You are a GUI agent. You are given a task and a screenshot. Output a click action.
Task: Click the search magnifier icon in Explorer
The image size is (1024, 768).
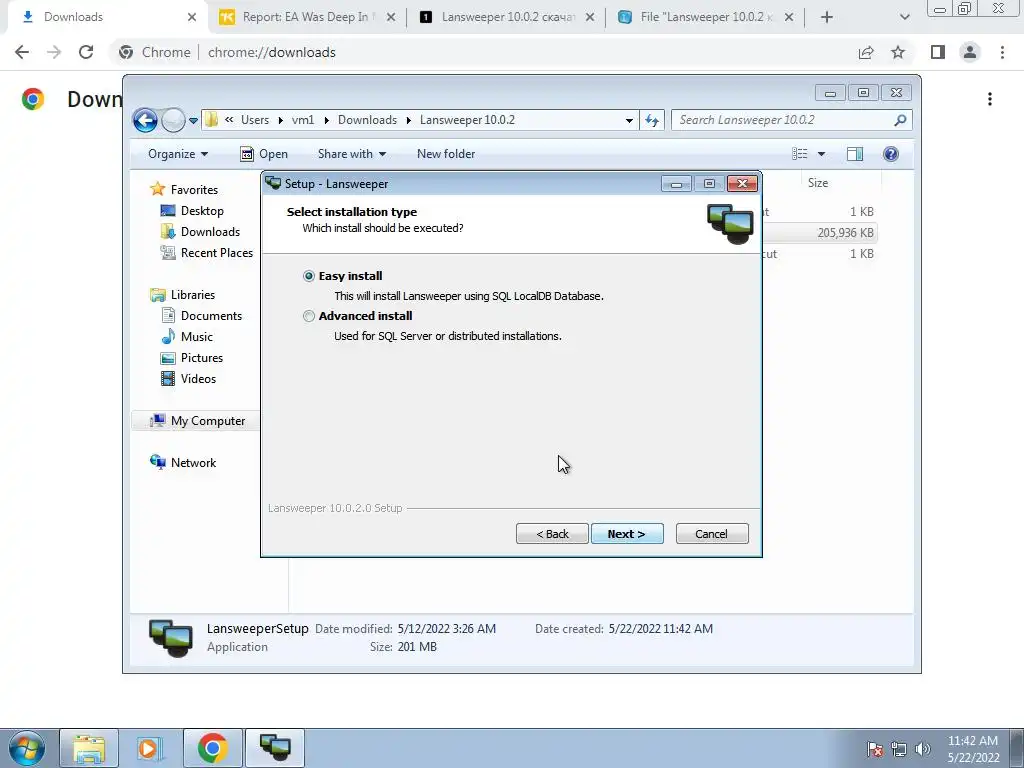click(x=900, y=120)
